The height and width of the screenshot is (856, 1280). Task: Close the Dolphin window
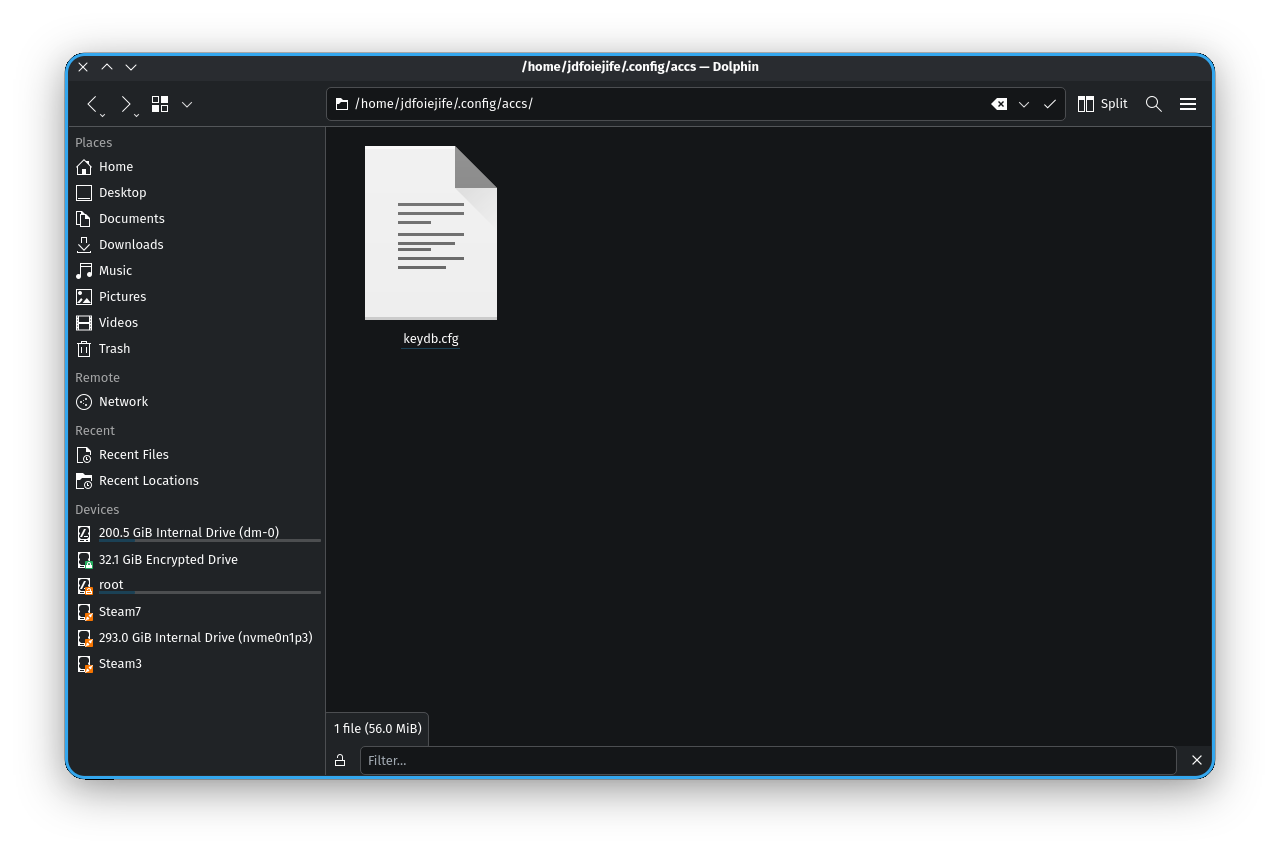pos(83,67)
